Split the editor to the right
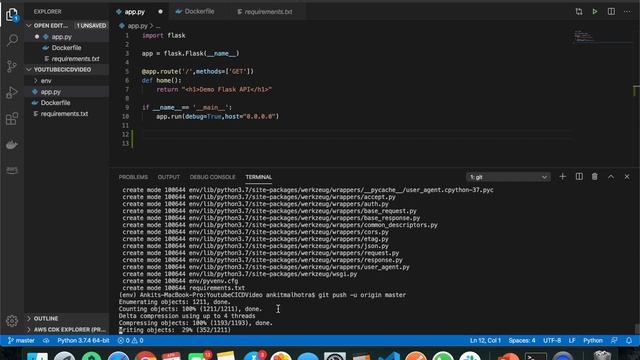This screenshot has width=640, height=360. tap(611, 11)
